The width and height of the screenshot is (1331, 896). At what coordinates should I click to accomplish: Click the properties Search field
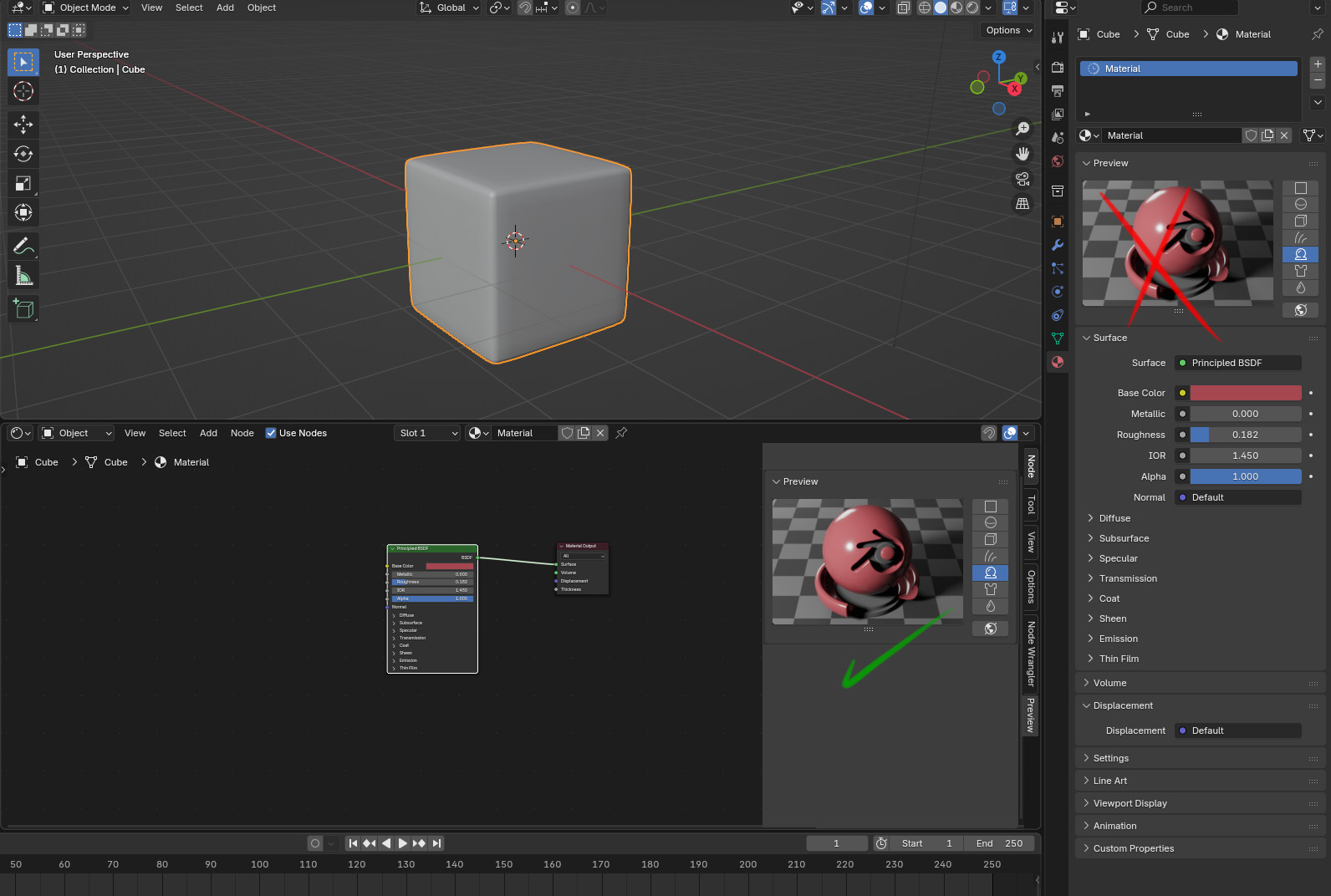(1190, 8)
